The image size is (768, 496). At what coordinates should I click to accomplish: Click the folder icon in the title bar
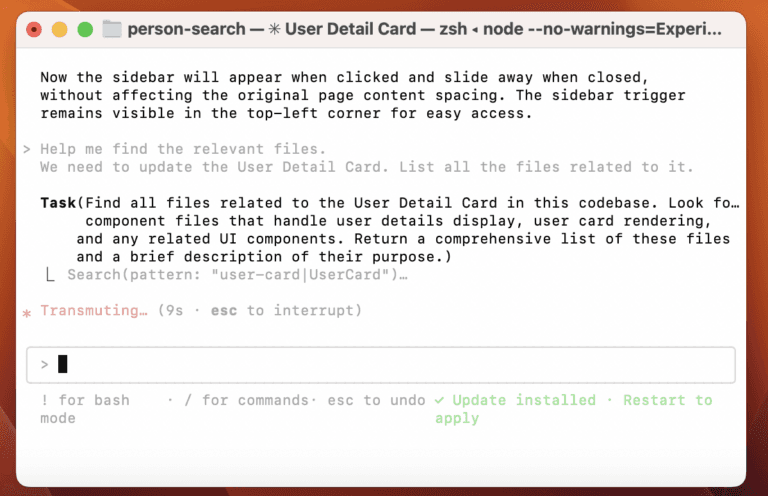click(111, 29)
